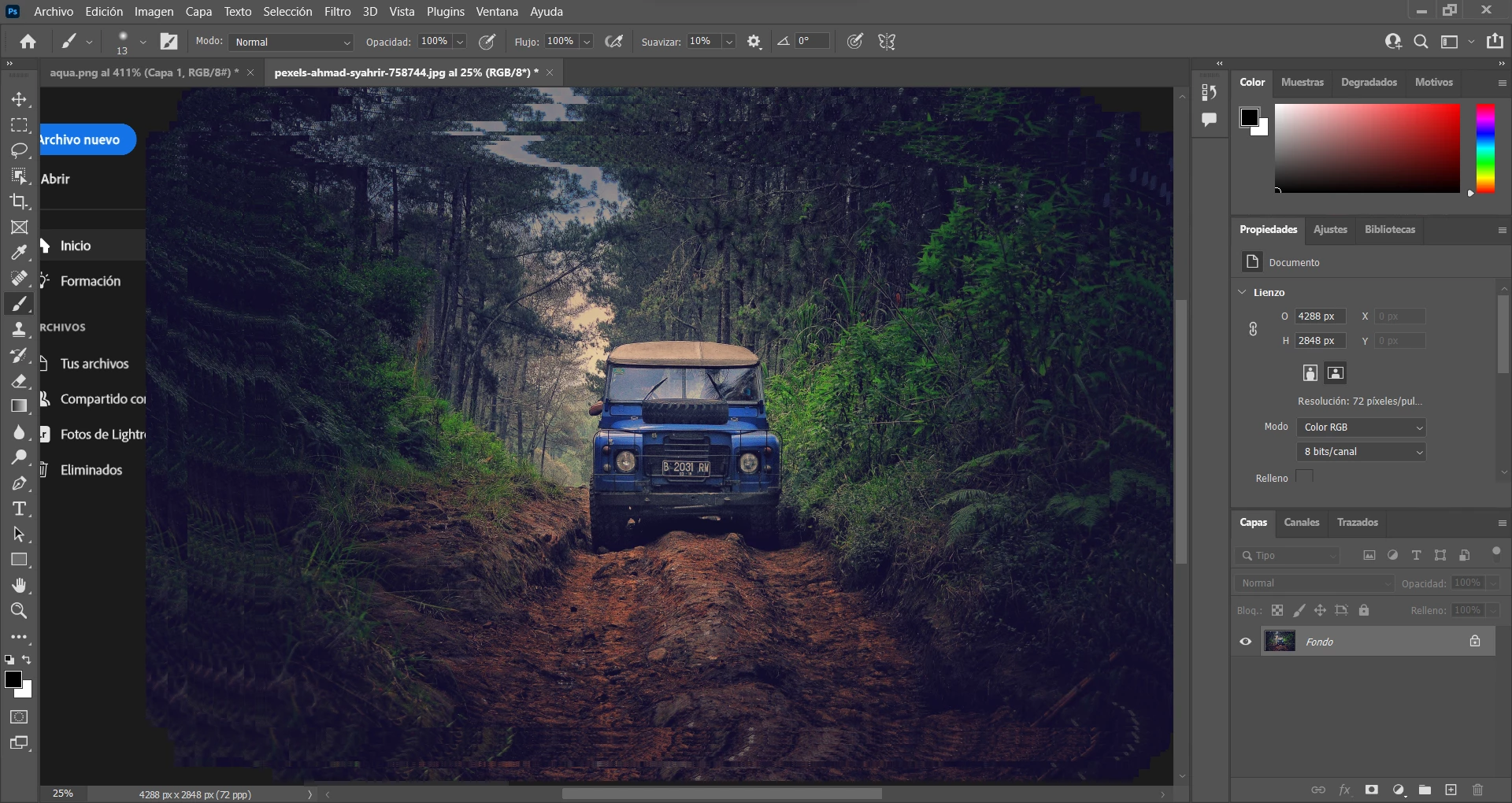Click the delete layer trash icon
This screenshot has height=803, width=1512.
1477,790
